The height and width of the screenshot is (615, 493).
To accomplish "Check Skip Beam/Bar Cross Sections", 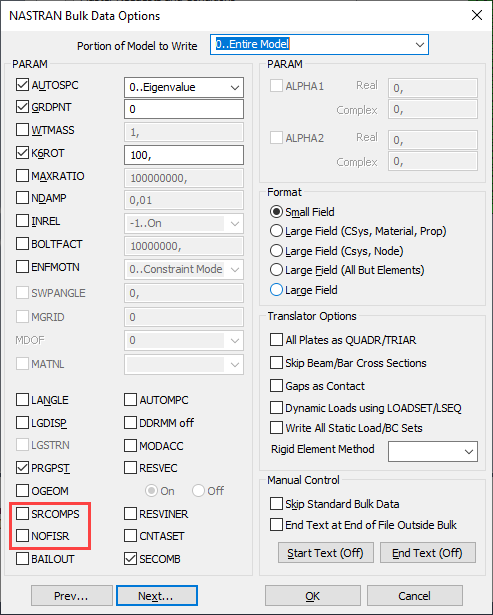I will (x=276, y=363).
